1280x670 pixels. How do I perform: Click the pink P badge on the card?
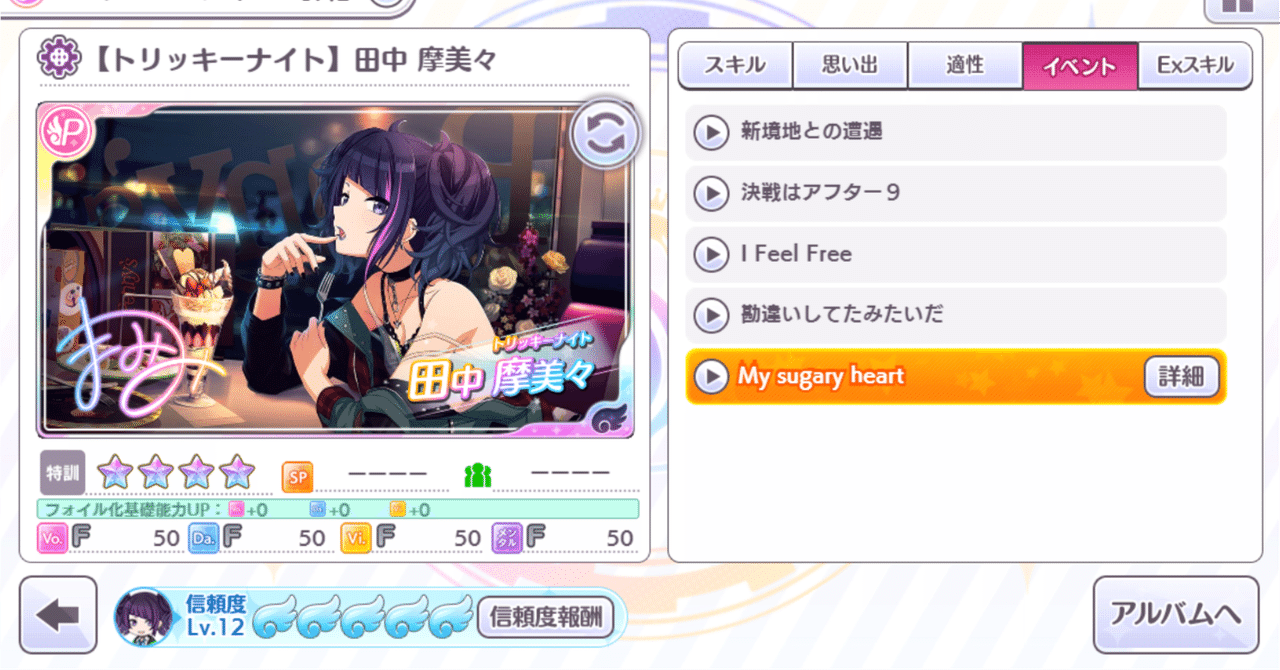tap(68, 131)
